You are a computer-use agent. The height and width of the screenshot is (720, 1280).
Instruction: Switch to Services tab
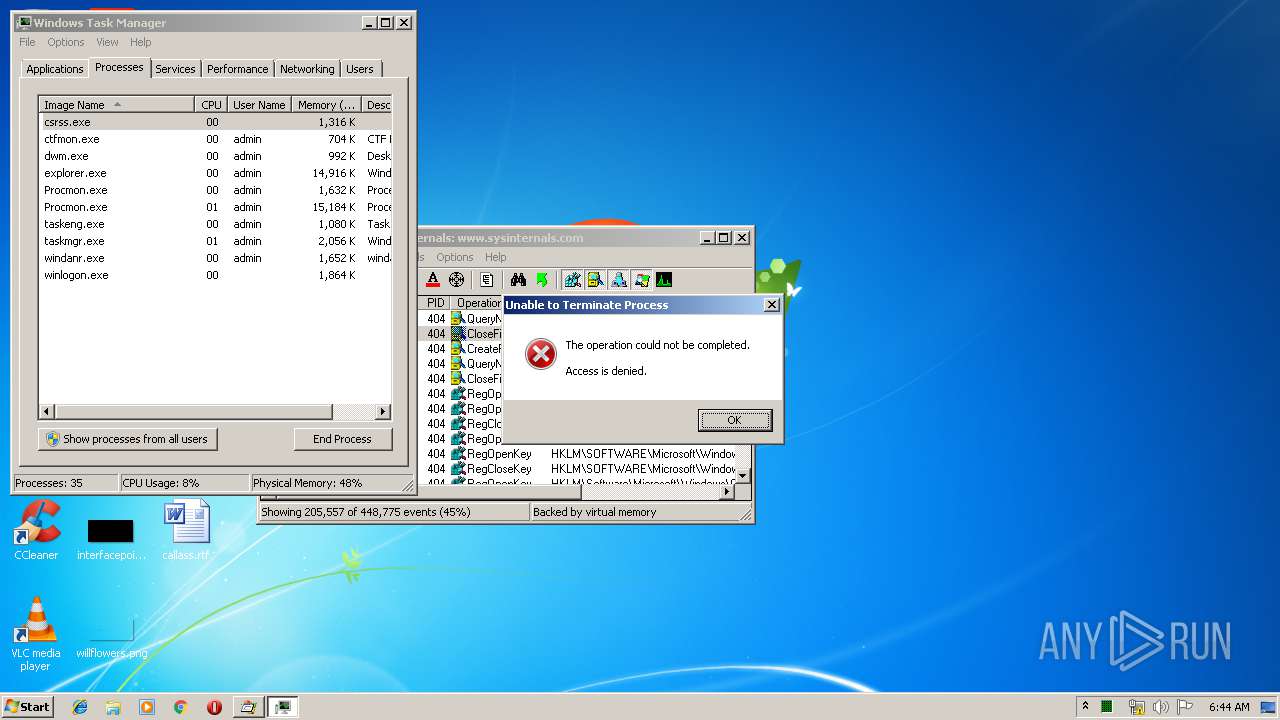point(175,69)
